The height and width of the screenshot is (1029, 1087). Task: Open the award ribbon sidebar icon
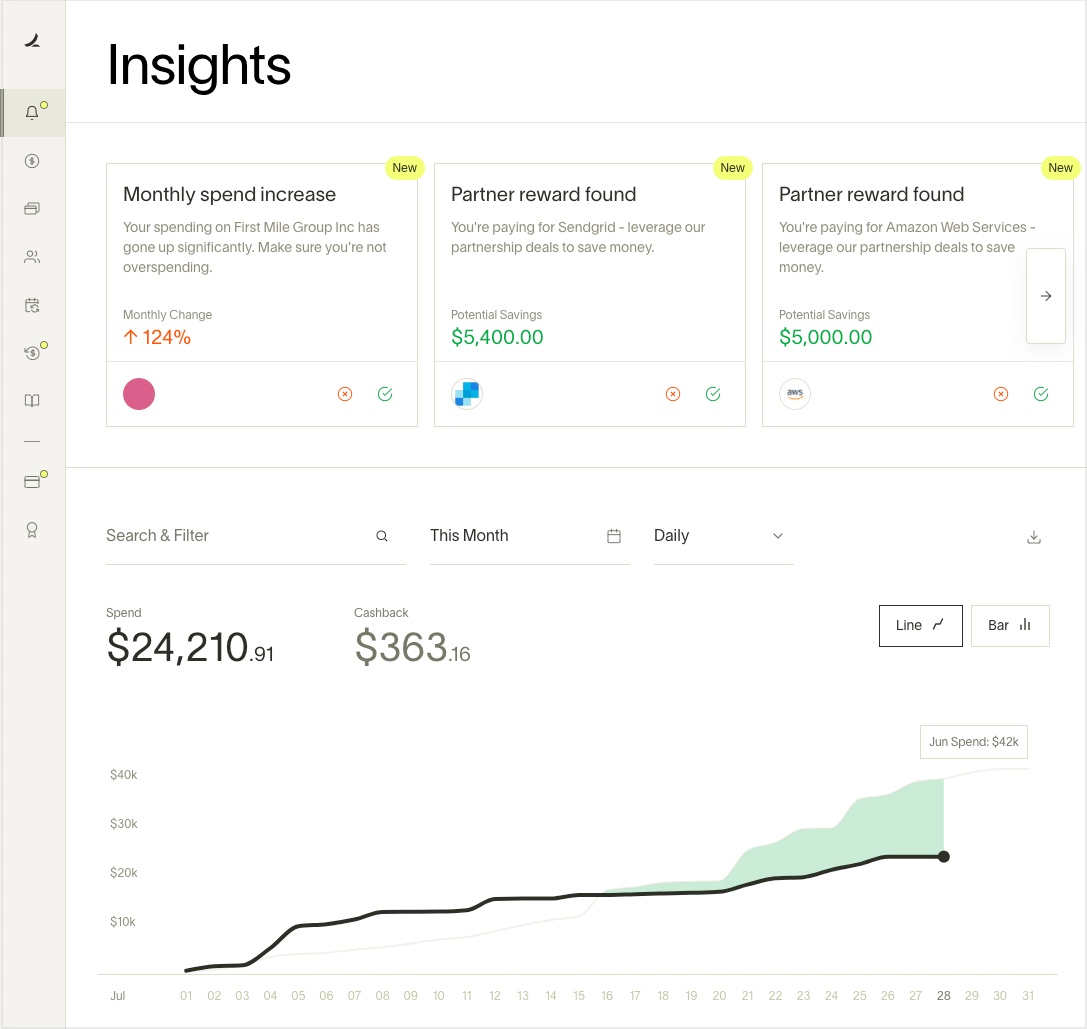[x=32, y=530]
